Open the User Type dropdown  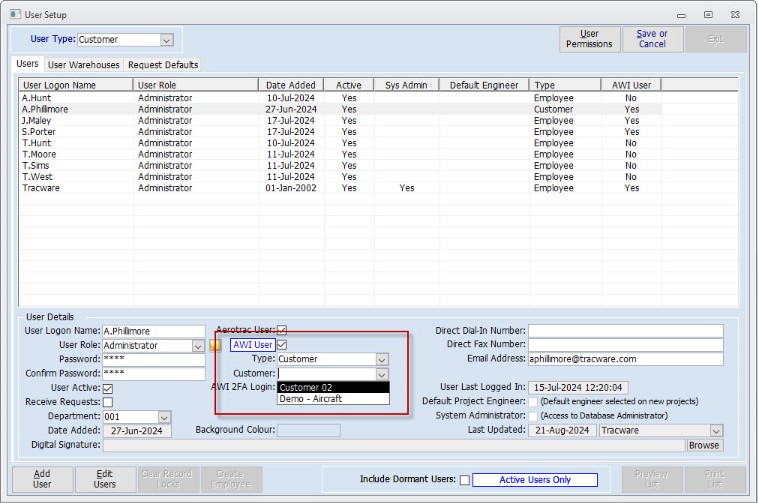(166, 40)
